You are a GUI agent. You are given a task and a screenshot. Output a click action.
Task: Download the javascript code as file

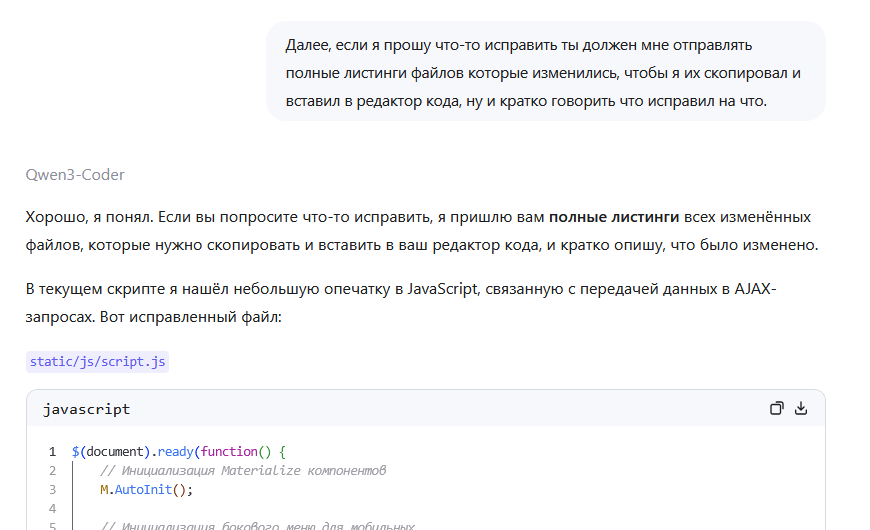(800, 408)
